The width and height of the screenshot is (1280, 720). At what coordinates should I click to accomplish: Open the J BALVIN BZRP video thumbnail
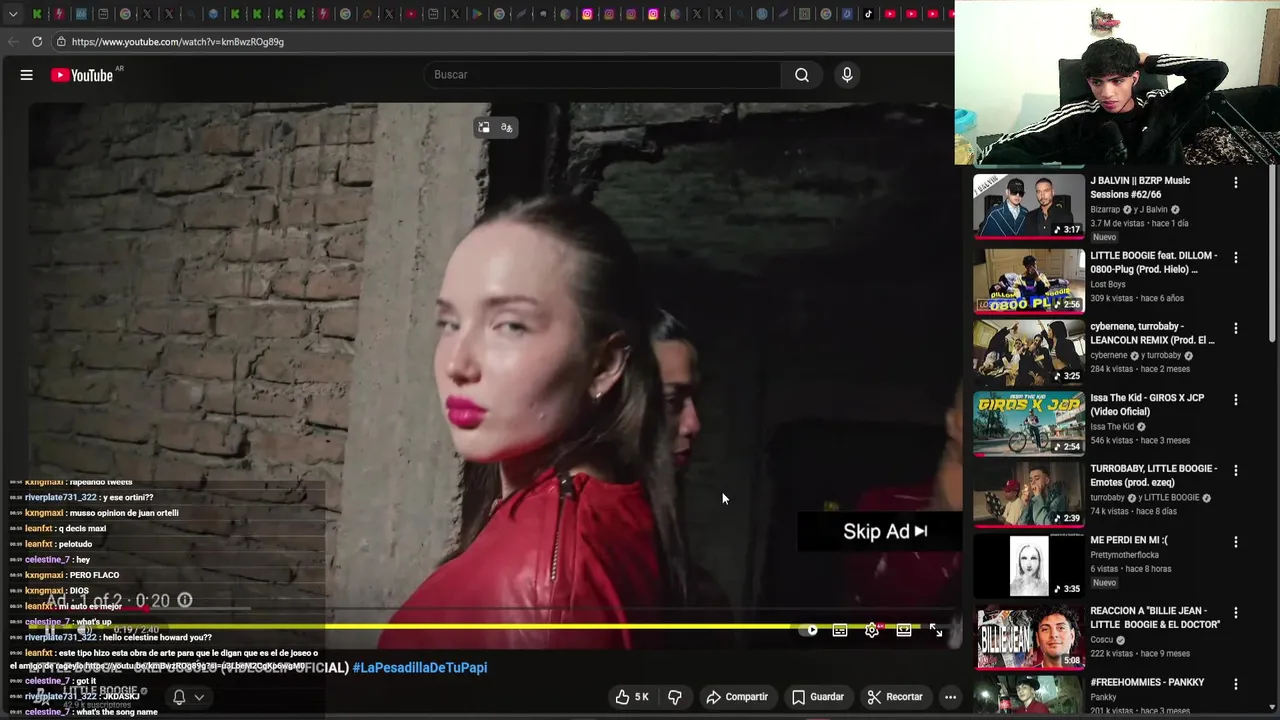click(1029, 206)
